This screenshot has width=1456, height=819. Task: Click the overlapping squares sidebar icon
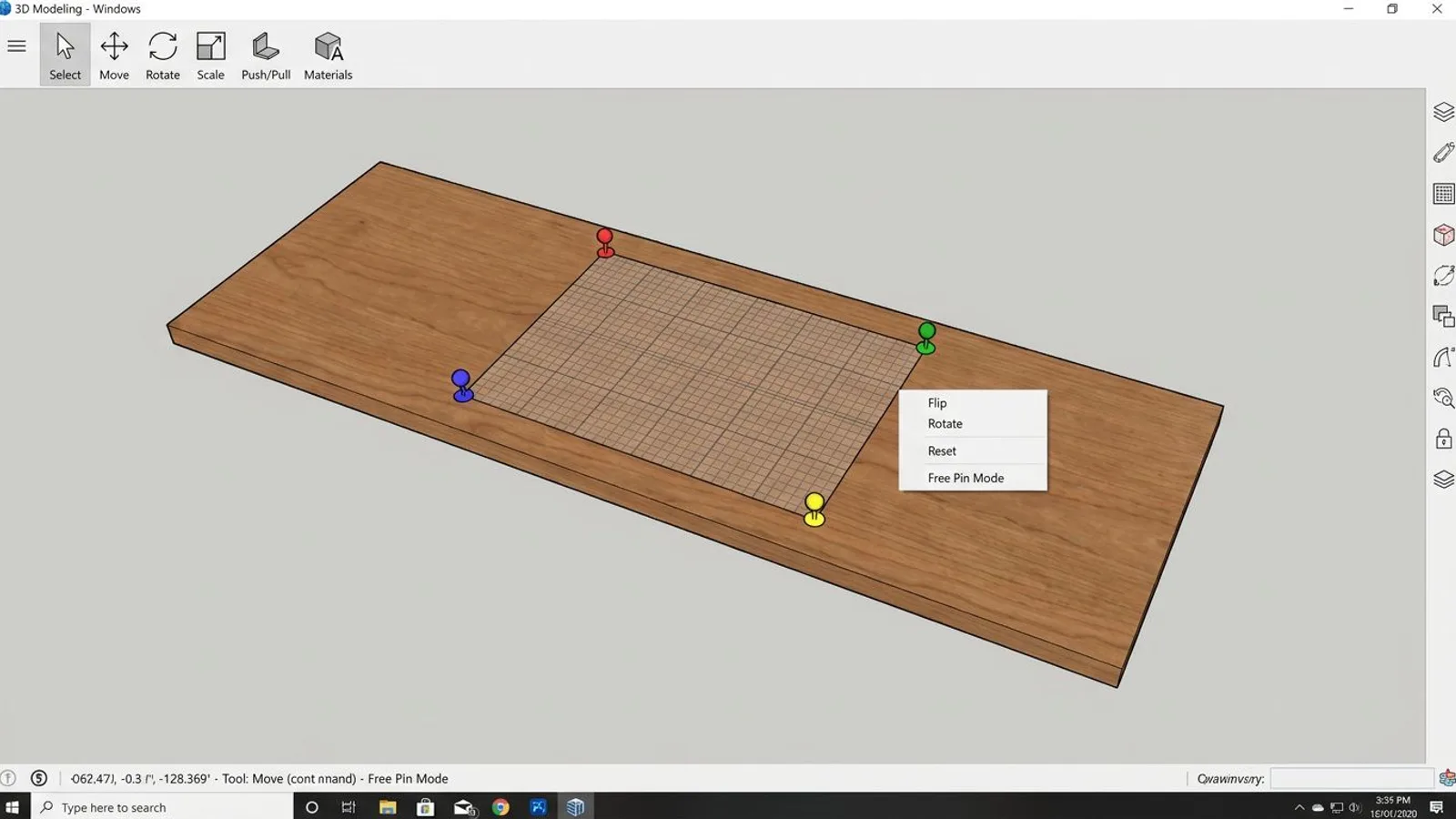tap(1443, 316)
